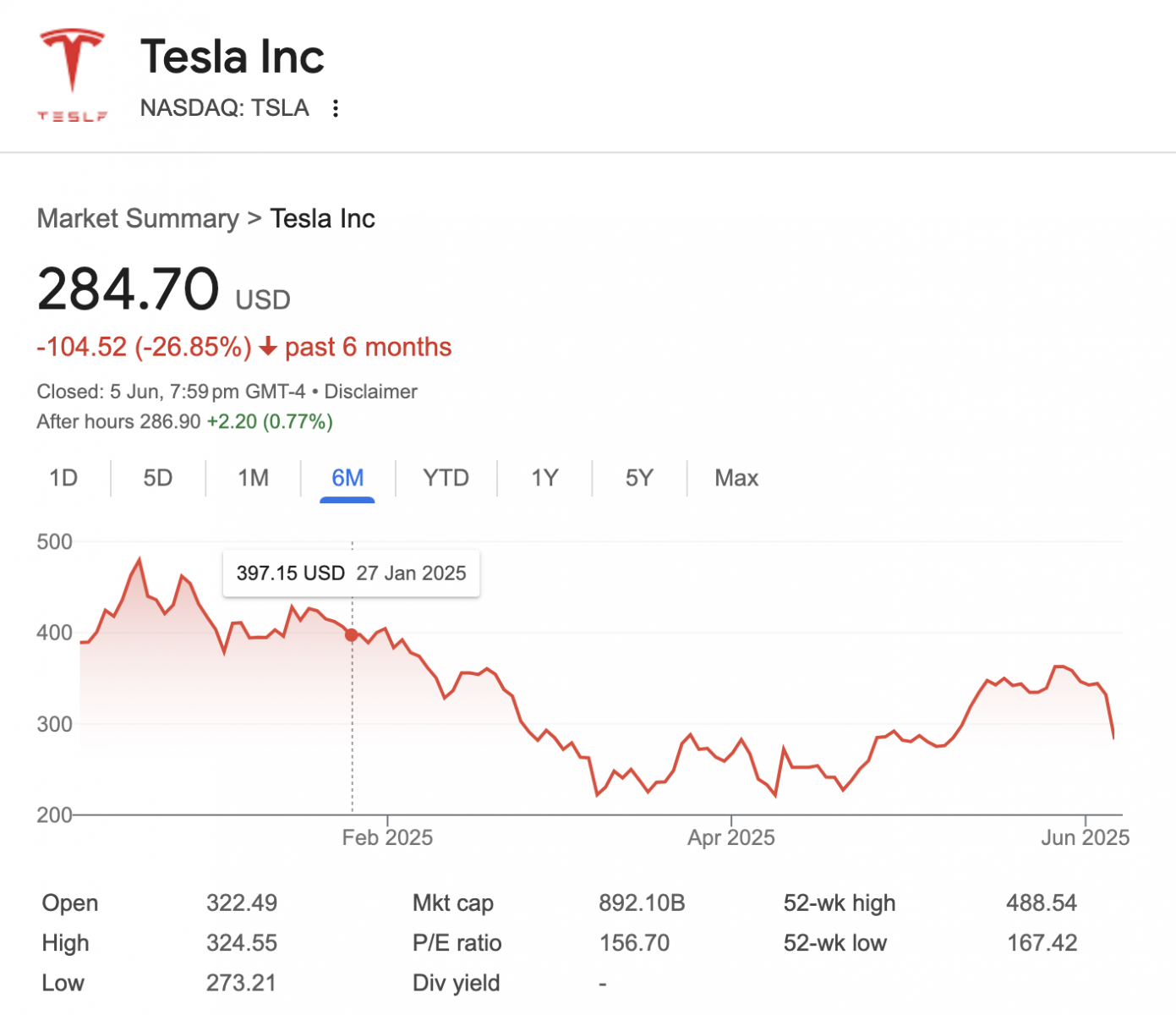Select the 5D time range tab
This screenshot has width=1176, height=1015.
click(158, 478)
